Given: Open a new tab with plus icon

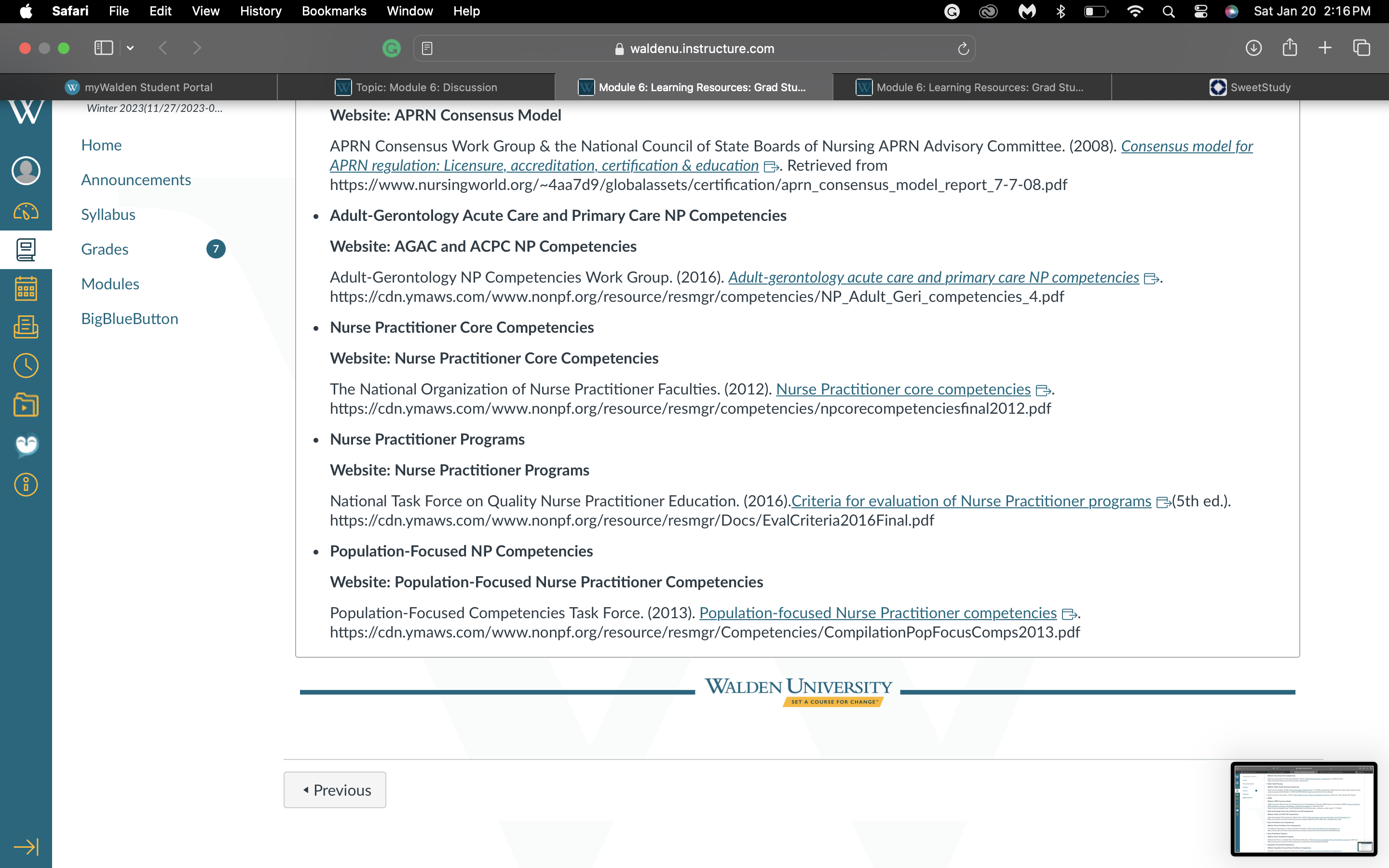Looking at the screenshot, I should (x=1325, y=48).
